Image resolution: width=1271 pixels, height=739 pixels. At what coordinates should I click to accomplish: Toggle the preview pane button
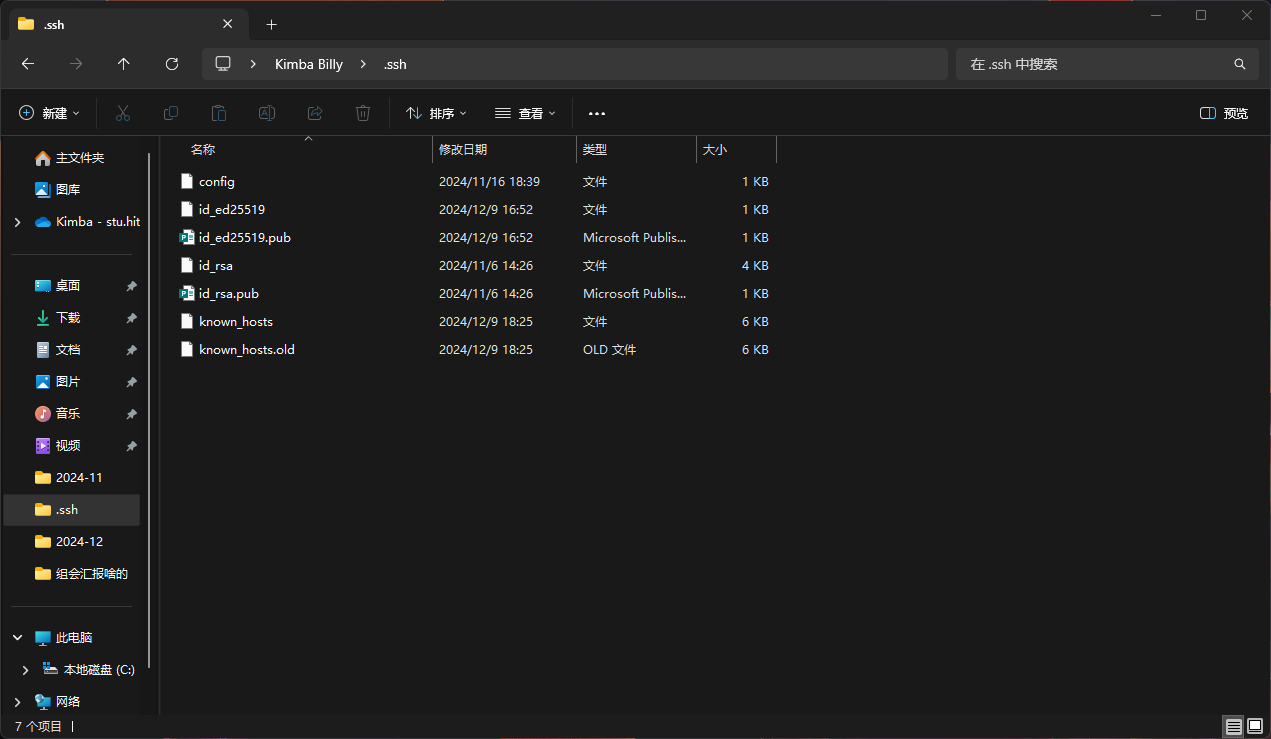coord(1224,113)
